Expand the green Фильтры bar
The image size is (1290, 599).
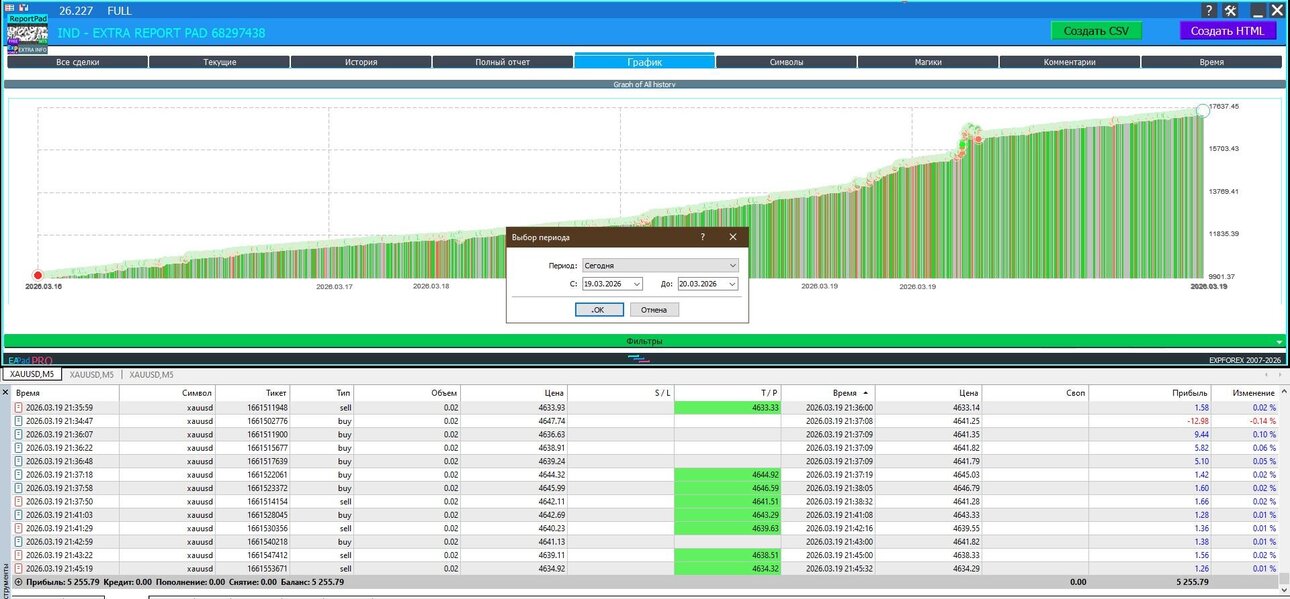tap(643, 341)
